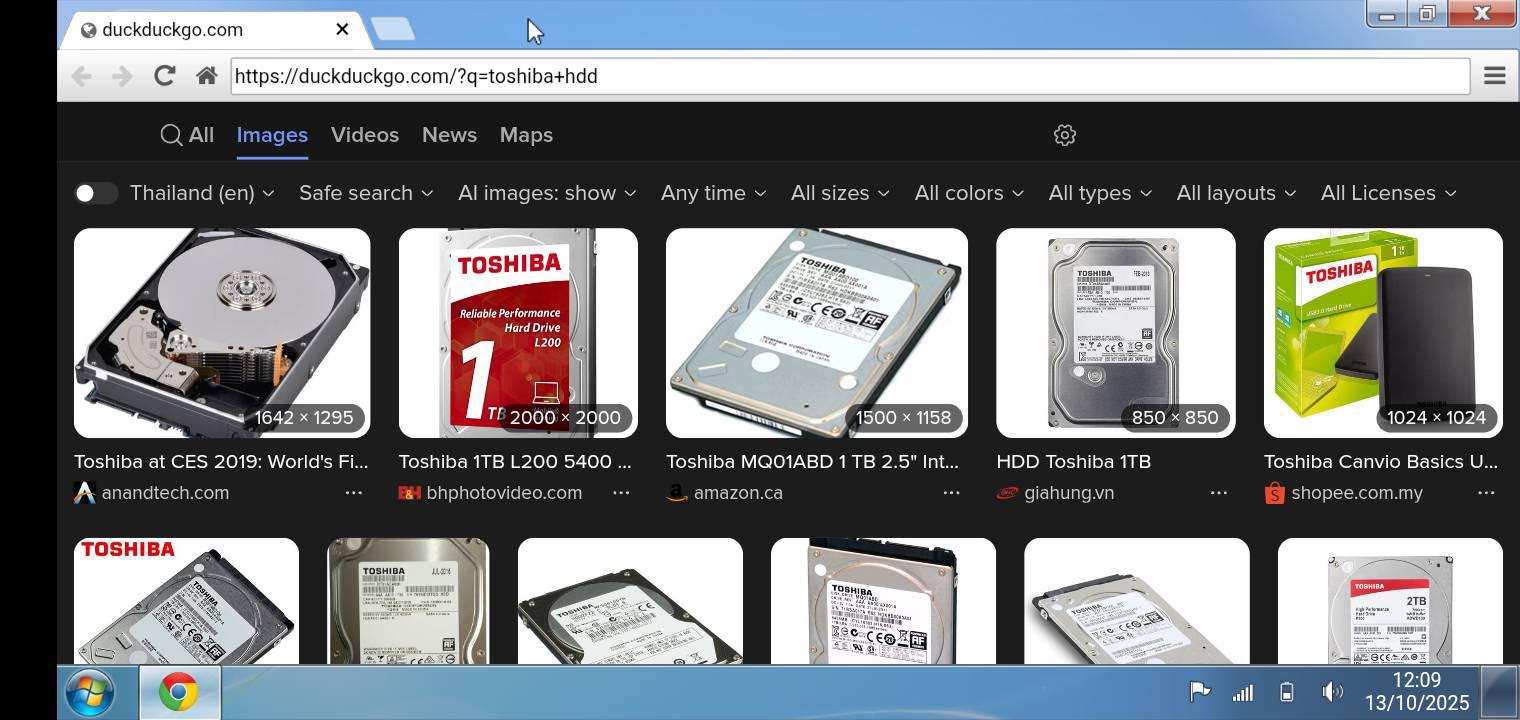Open the Toshiba 1TB L200 5400 title link

(x=515, y=462)
